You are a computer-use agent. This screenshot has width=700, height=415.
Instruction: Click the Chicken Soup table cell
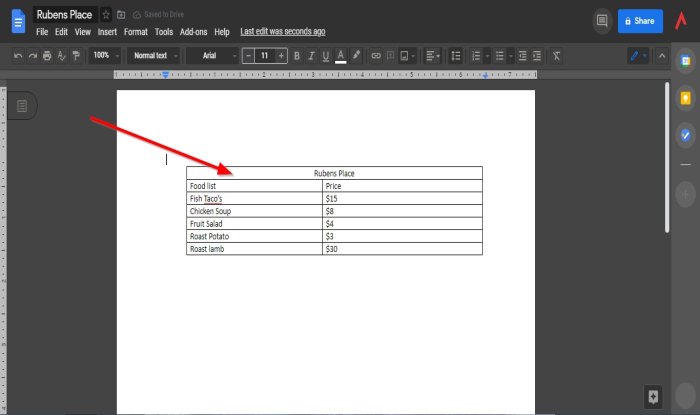(x=254, y=211)
